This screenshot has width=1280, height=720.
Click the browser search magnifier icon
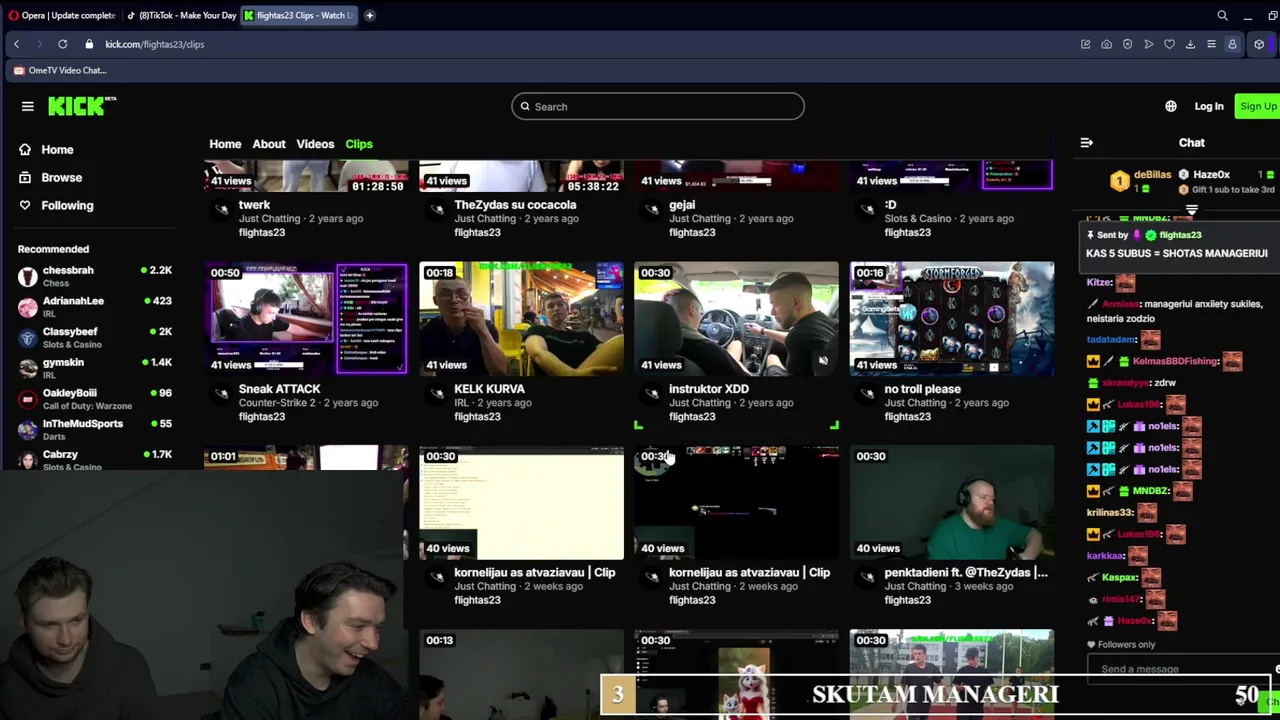click(1222, 15)
